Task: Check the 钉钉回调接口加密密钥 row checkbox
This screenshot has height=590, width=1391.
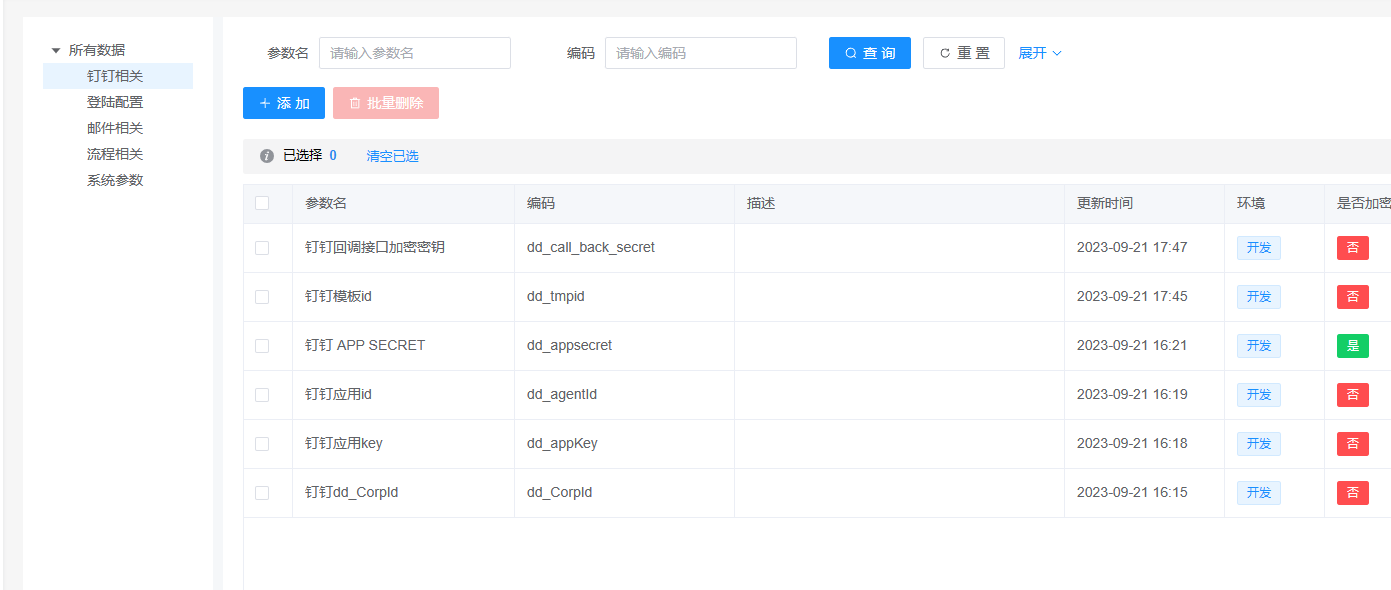Action: (x=262, y=248)
